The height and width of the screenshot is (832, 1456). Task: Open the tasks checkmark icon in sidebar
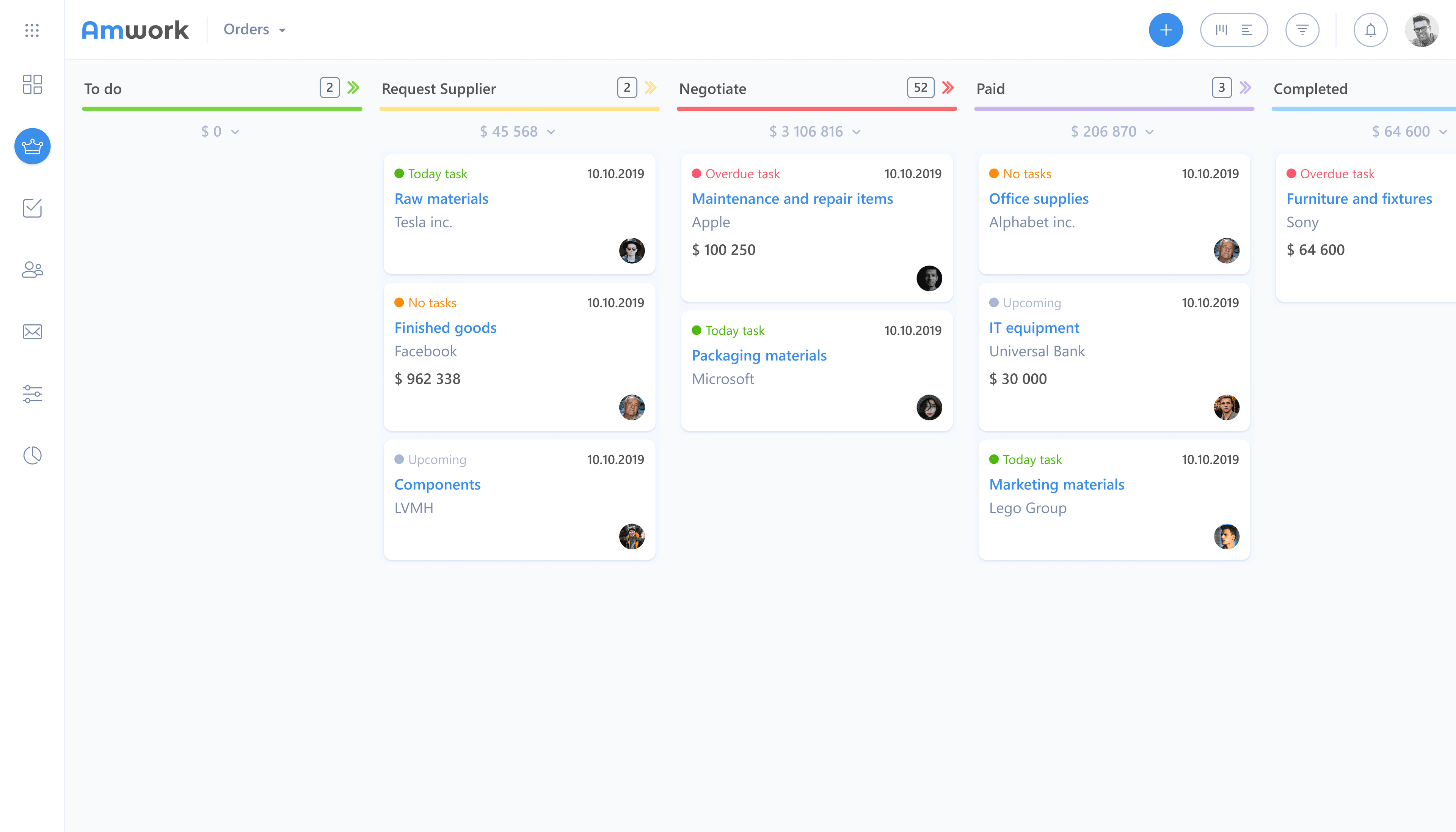coord(32,208)
